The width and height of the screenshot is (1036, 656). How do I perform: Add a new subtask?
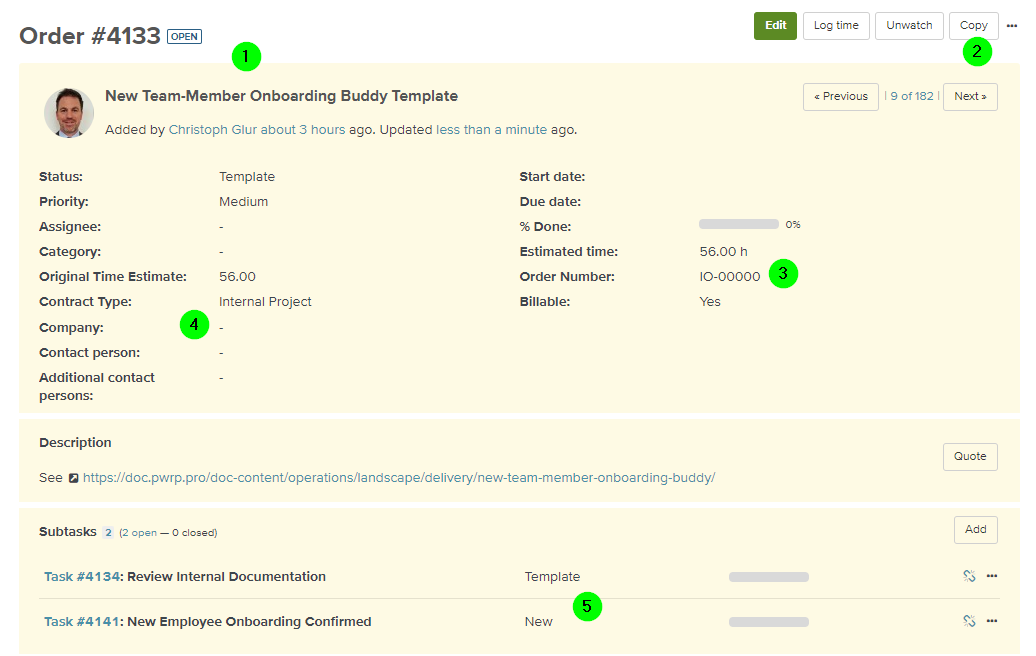(975, 530)
